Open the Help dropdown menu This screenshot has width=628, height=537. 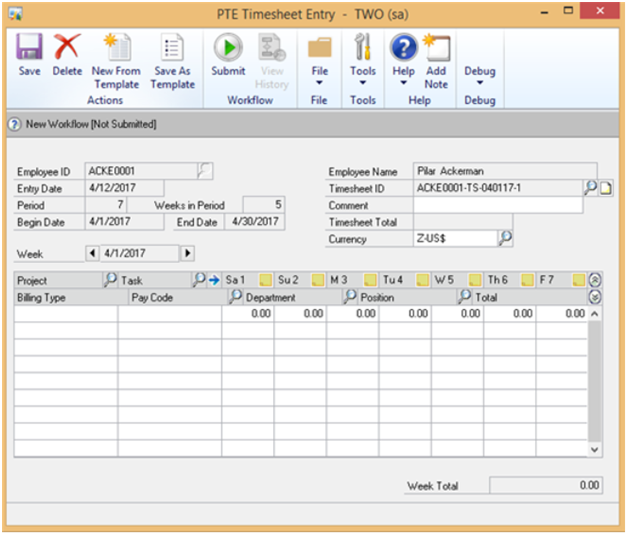click(403, 78)
